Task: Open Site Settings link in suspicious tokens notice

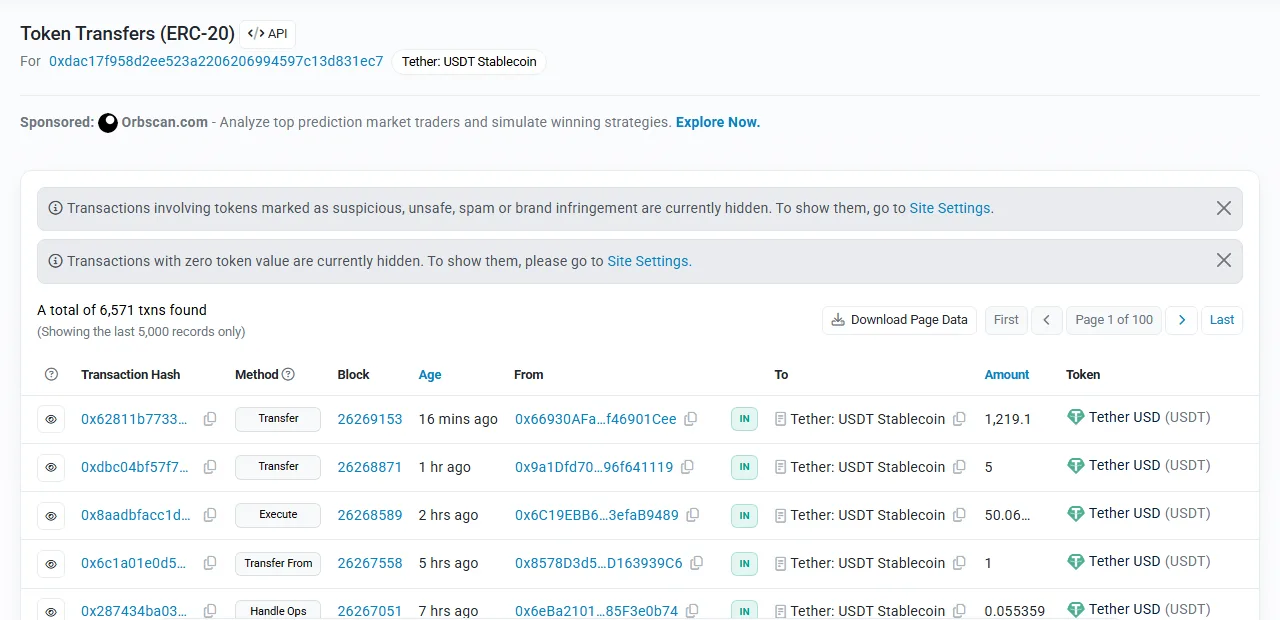Action: pos(950,208)
